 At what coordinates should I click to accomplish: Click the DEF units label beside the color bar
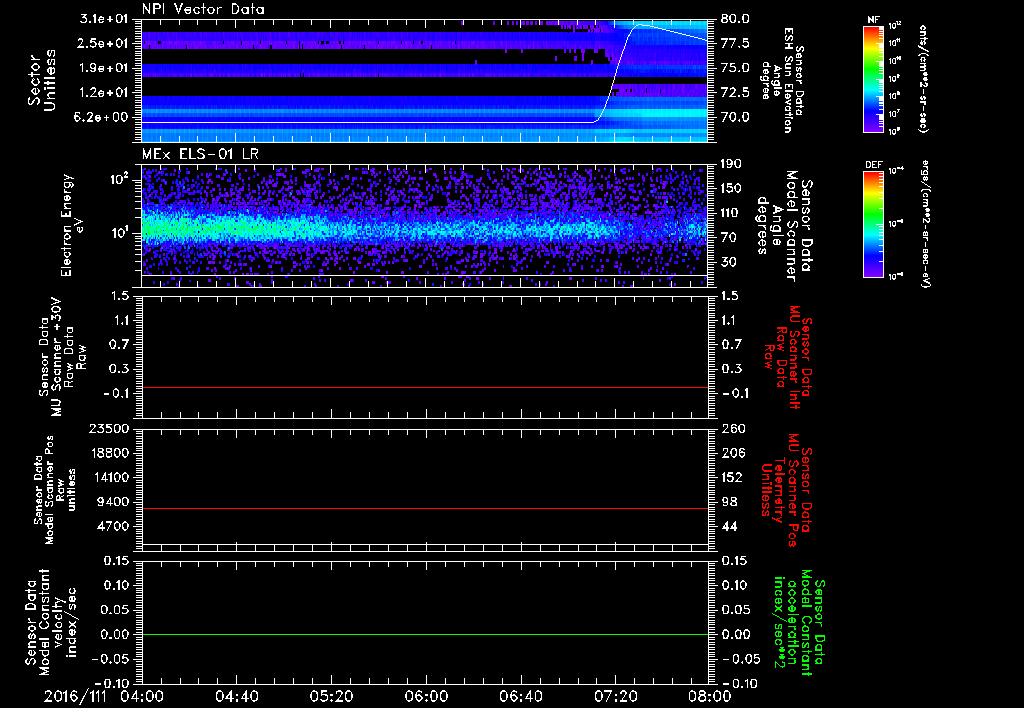click(x=924, y=224)
